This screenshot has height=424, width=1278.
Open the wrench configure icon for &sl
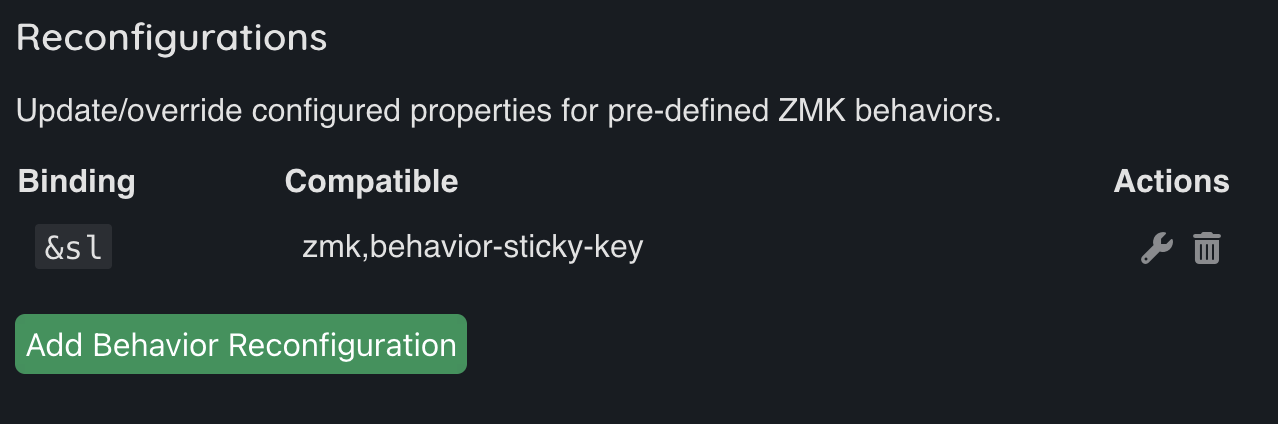1156,248
